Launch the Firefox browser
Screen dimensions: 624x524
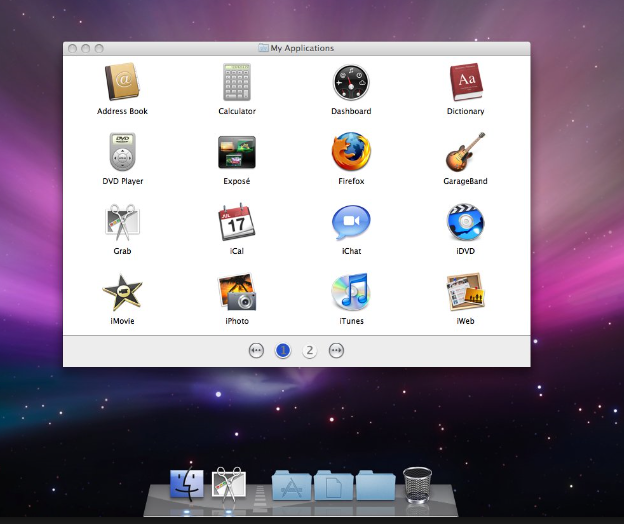[x=351, y=152]
